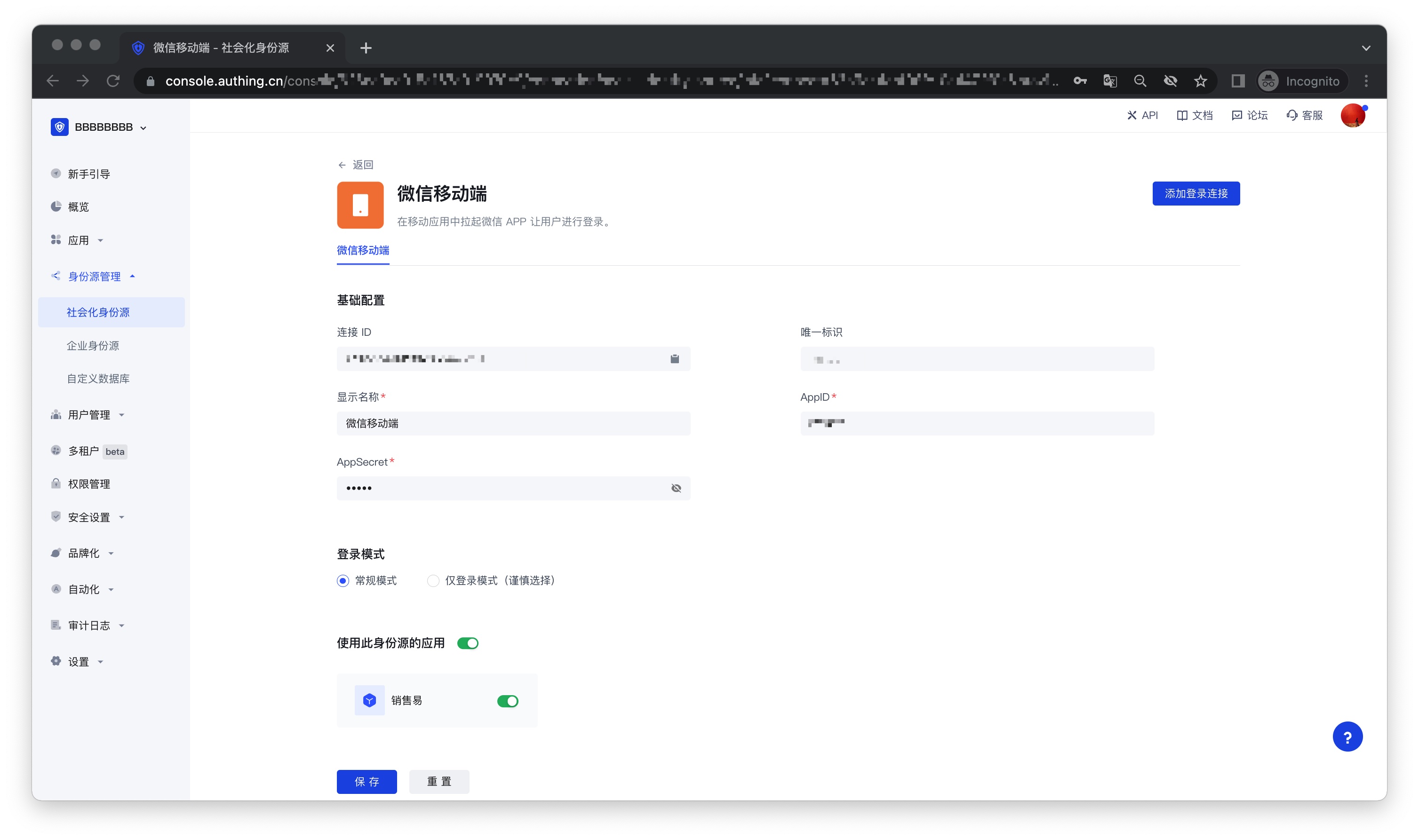1419x840 pixels.
Task: Select the 仅登录模式 radio button
Action: pyautogui.click(x=433, y=581)
